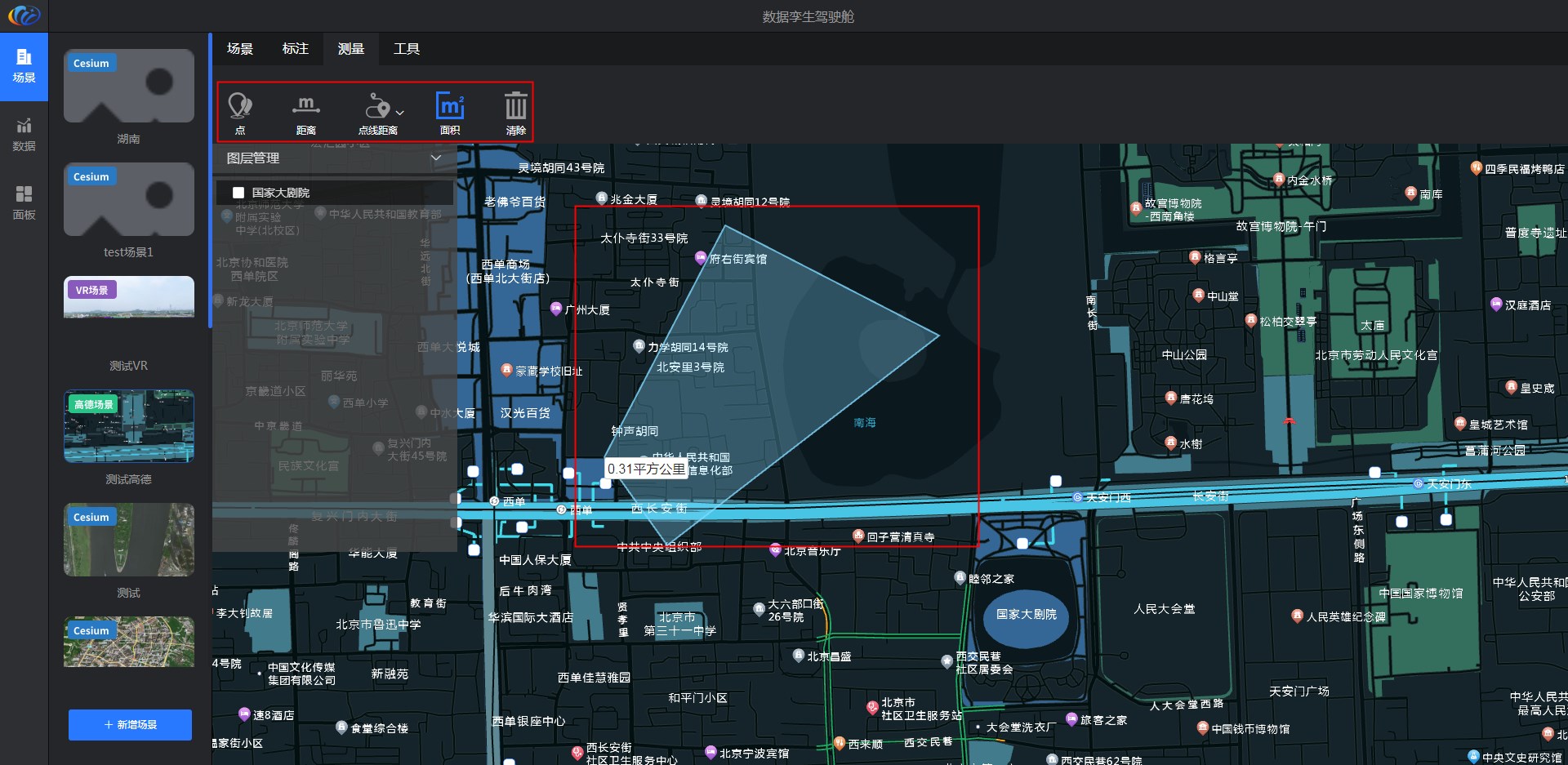Open the 场景 sidebar section
The width and height of the screenshot is (1568, 765).
point(24,67)
